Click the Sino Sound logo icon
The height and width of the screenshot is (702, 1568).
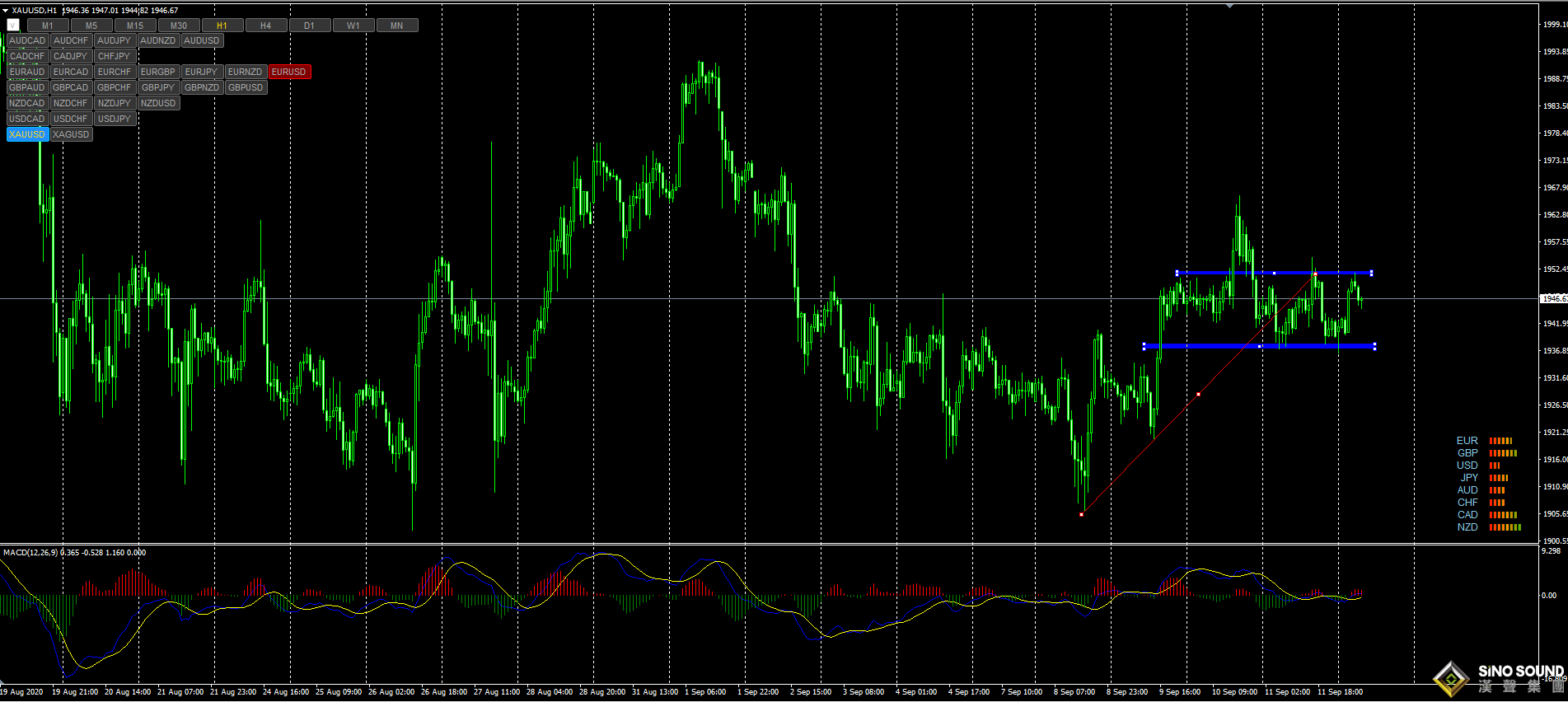[1450, 679]
